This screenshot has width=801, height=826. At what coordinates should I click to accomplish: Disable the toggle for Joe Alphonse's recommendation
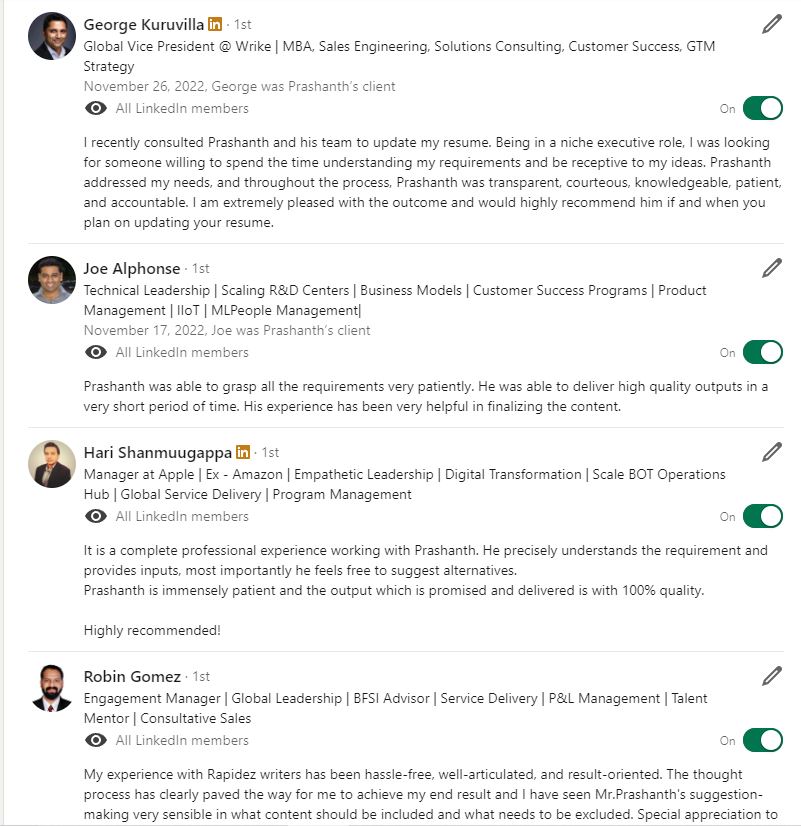click(x=763, y=352)
